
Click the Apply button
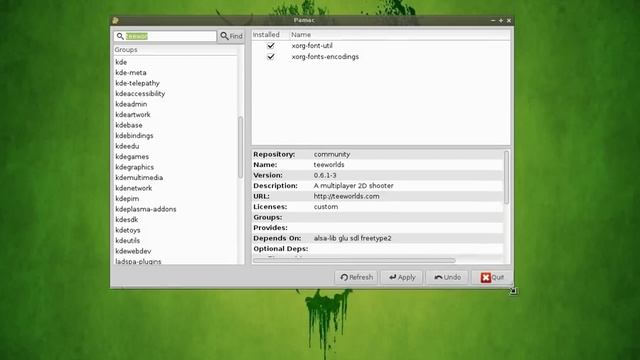(x=402, y=278)
